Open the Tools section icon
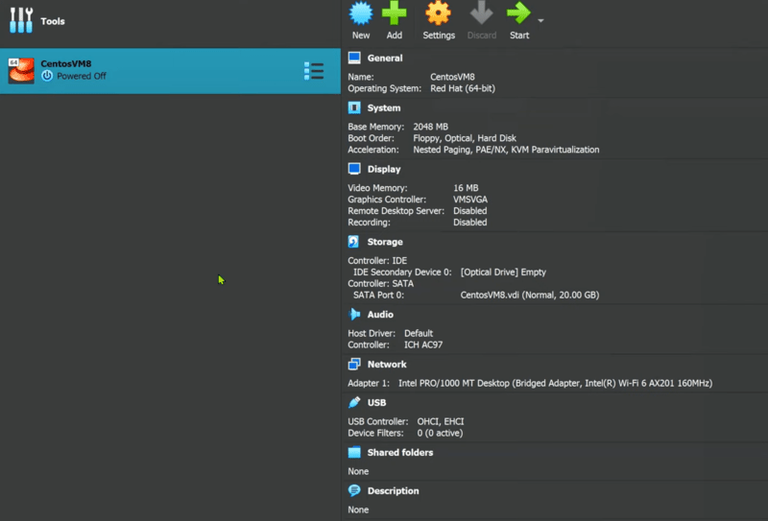The width and height of the screenshot is (768, 521). point(21,21)
